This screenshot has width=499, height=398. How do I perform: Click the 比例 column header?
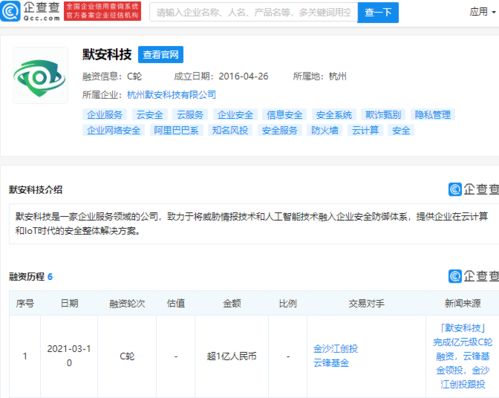(x=288, y=303)
